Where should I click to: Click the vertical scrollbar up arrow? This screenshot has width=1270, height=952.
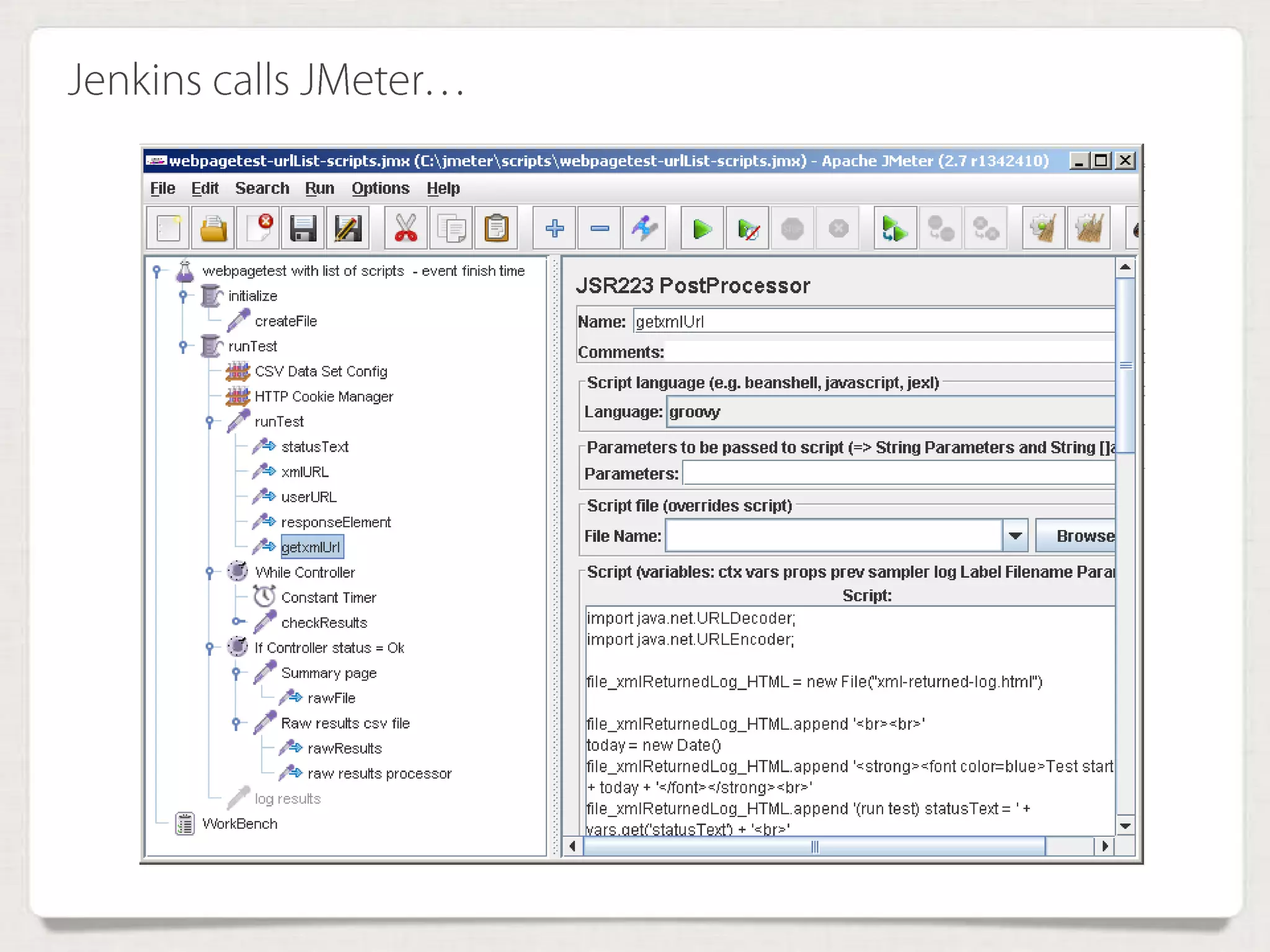(1125, 268)
